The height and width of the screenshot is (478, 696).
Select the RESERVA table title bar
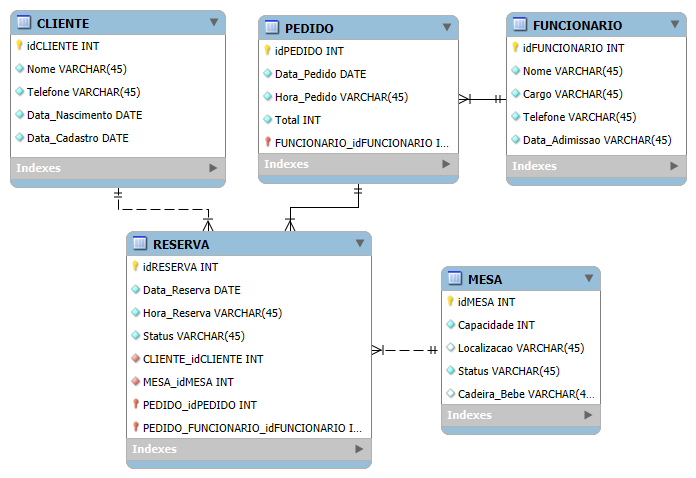[x=249, y=244]
